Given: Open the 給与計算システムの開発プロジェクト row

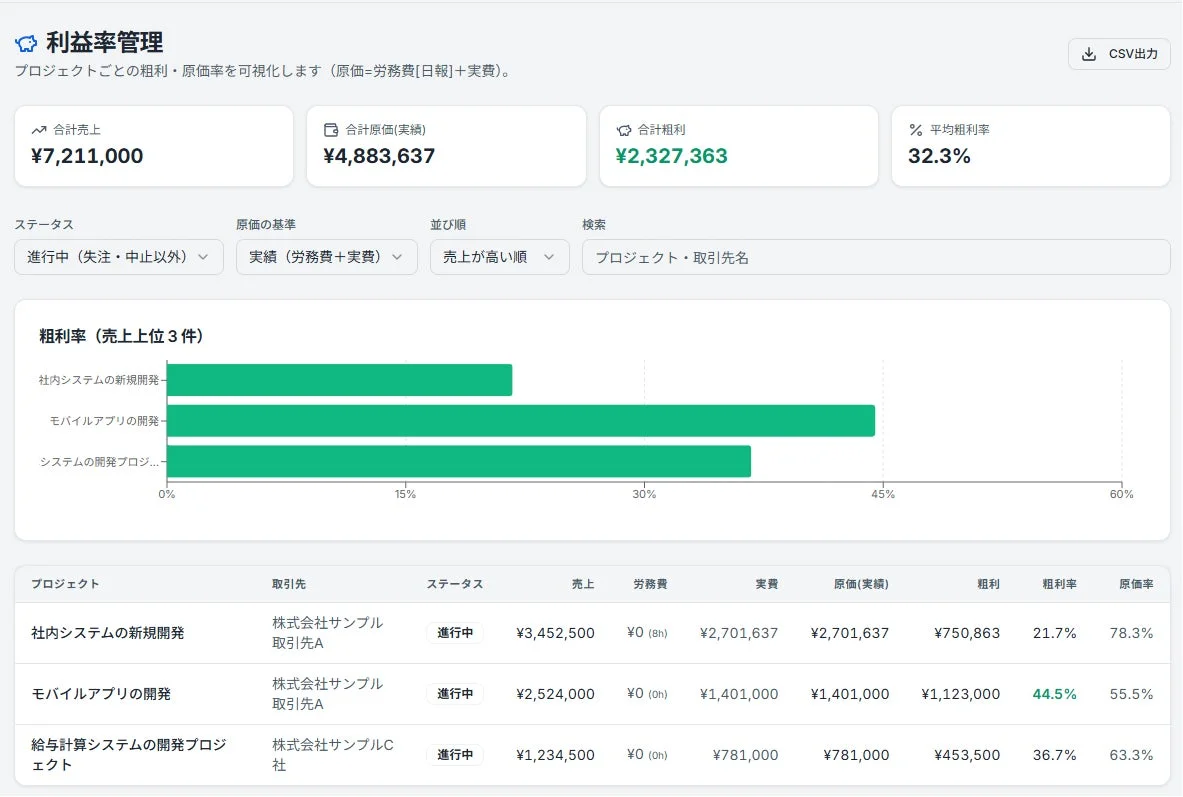Looking at the screenshot, I should (592, 755).
